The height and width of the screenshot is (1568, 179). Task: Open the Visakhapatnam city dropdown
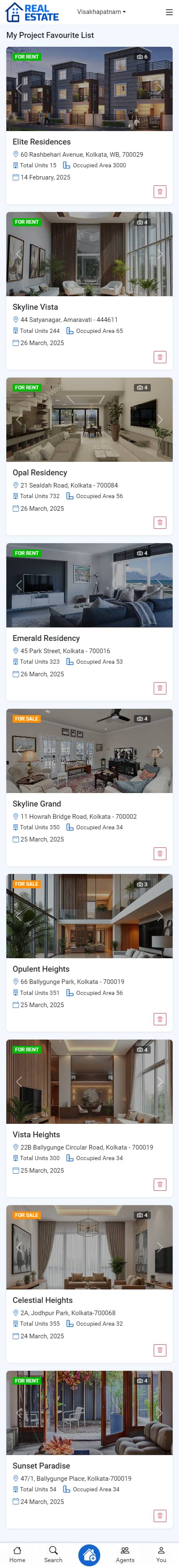point(102,11)
